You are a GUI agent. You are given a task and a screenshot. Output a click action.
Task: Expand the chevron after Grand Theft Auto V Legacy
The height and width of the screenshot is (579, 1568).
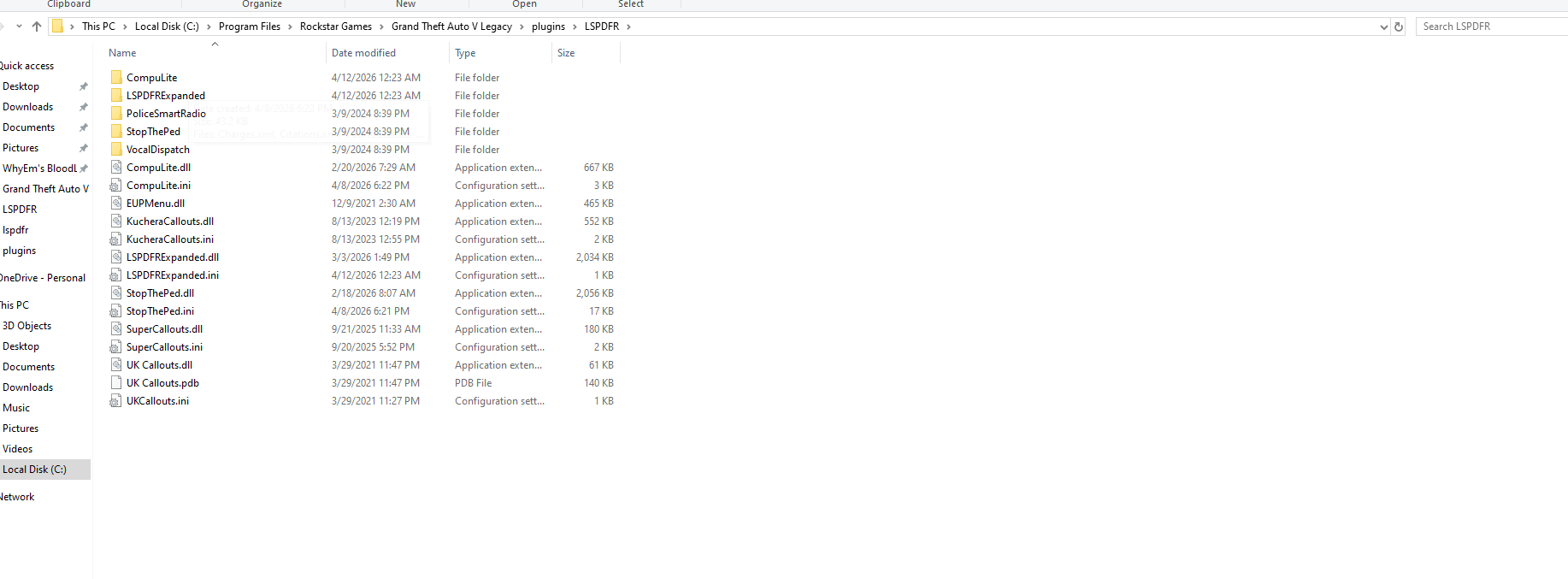click(522, 27)
